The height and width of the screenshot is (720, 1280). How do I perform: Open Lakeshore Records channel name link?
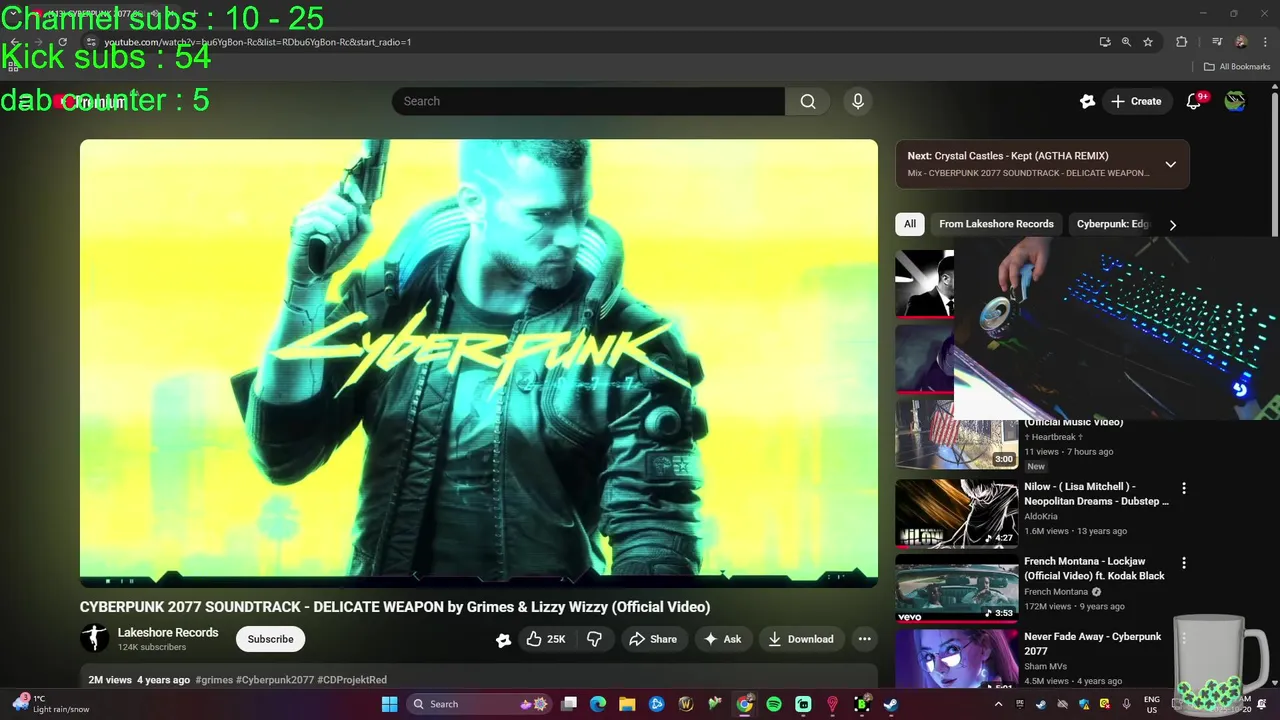click(168, 632)
